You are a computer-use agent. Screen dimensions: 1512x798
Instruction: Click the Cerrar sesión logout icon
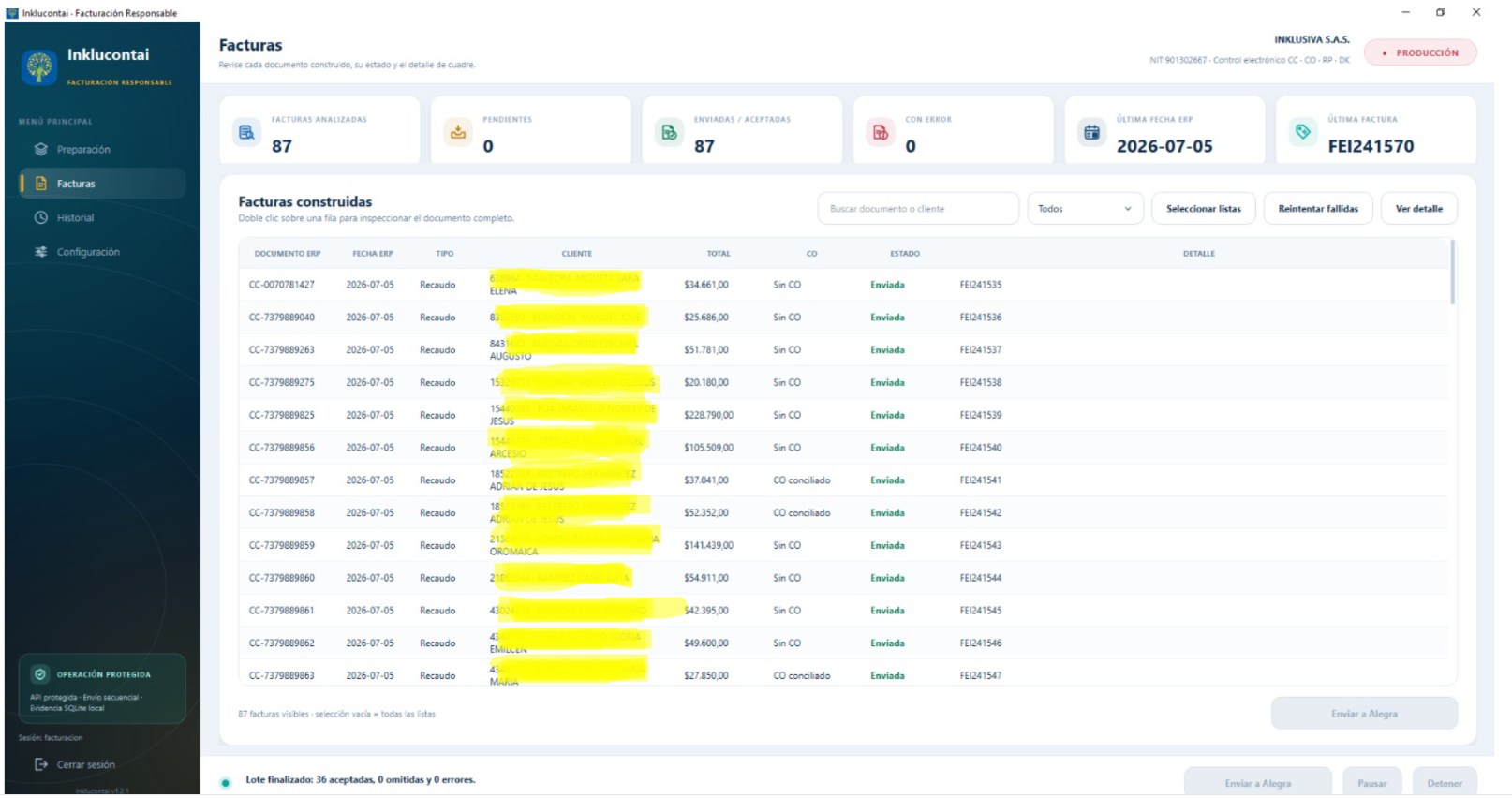[41, 765]
